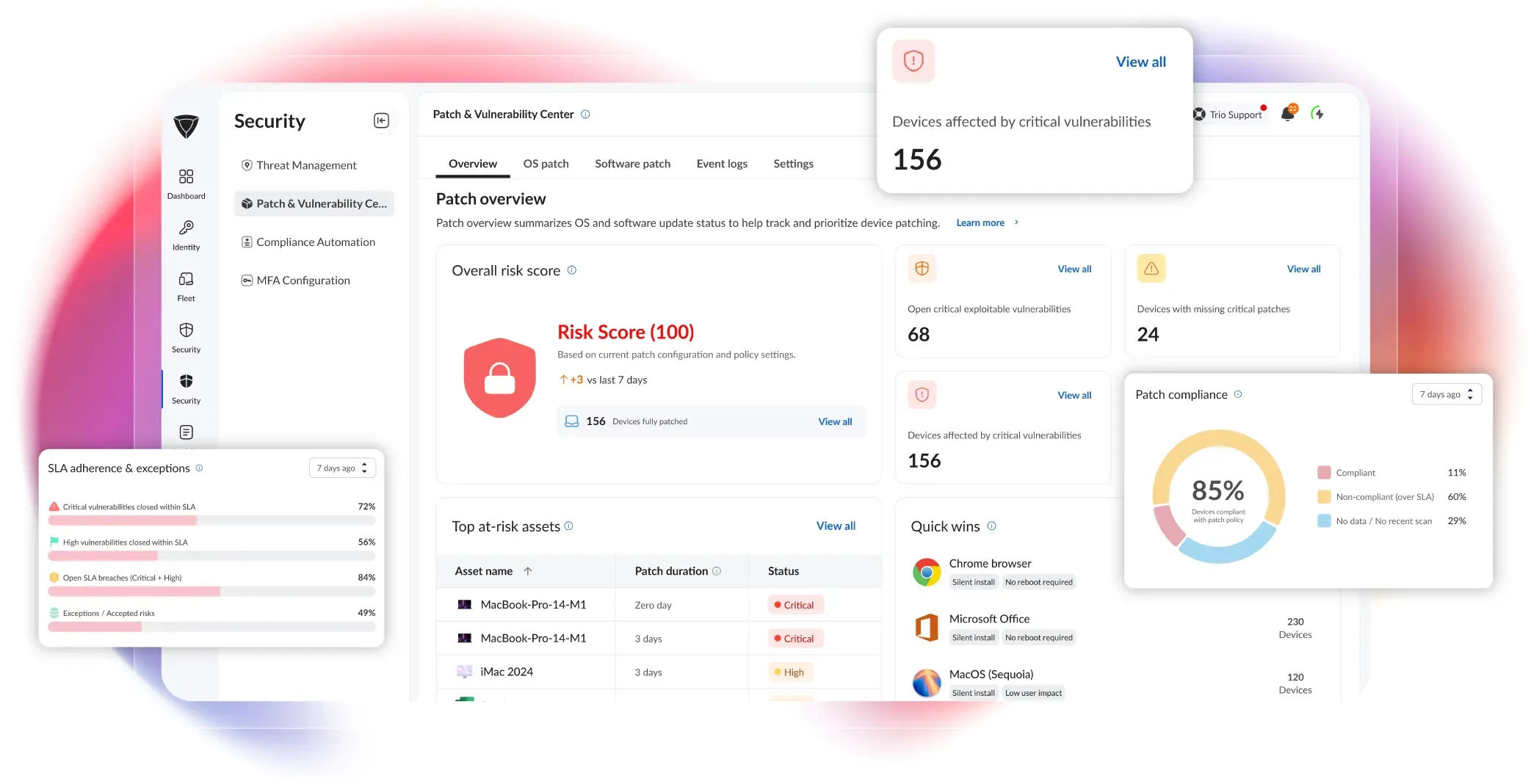The height and width of the screenshot is (784, 1531).
Task: Open Fleet from the left rail
Action: point(186,287)
